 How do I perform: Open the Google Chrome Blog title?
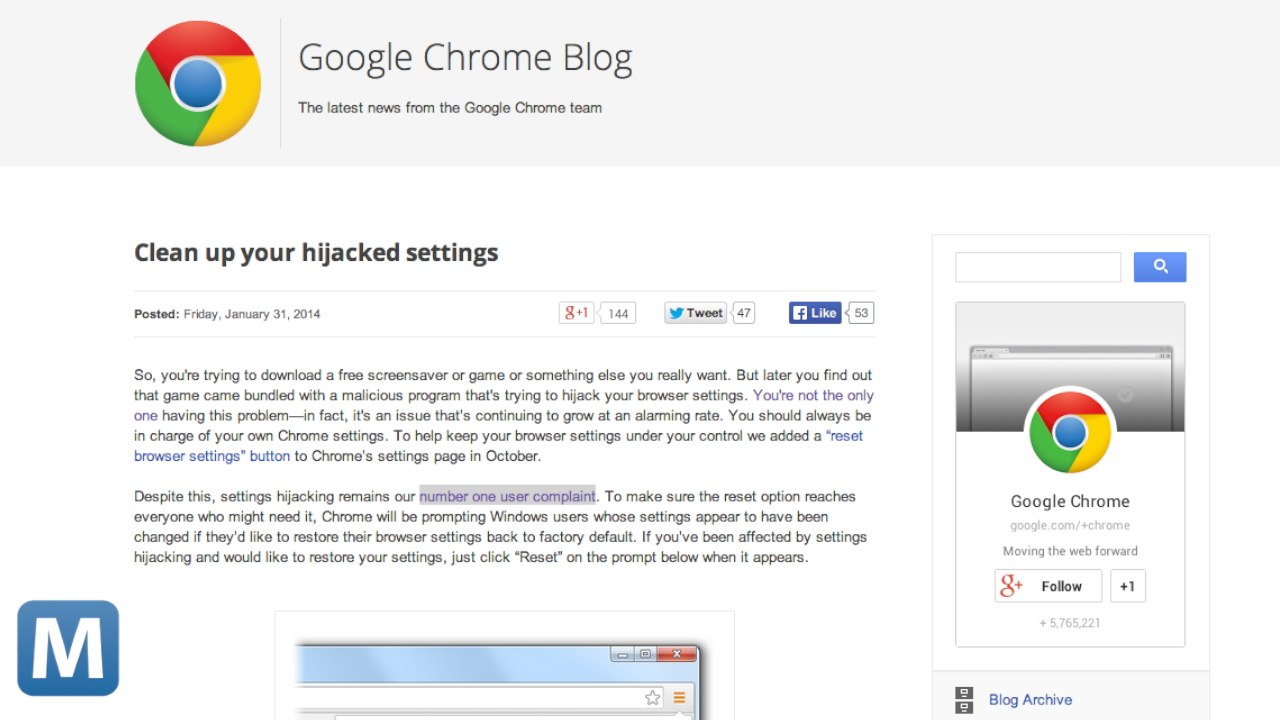(x=465, y=58)
